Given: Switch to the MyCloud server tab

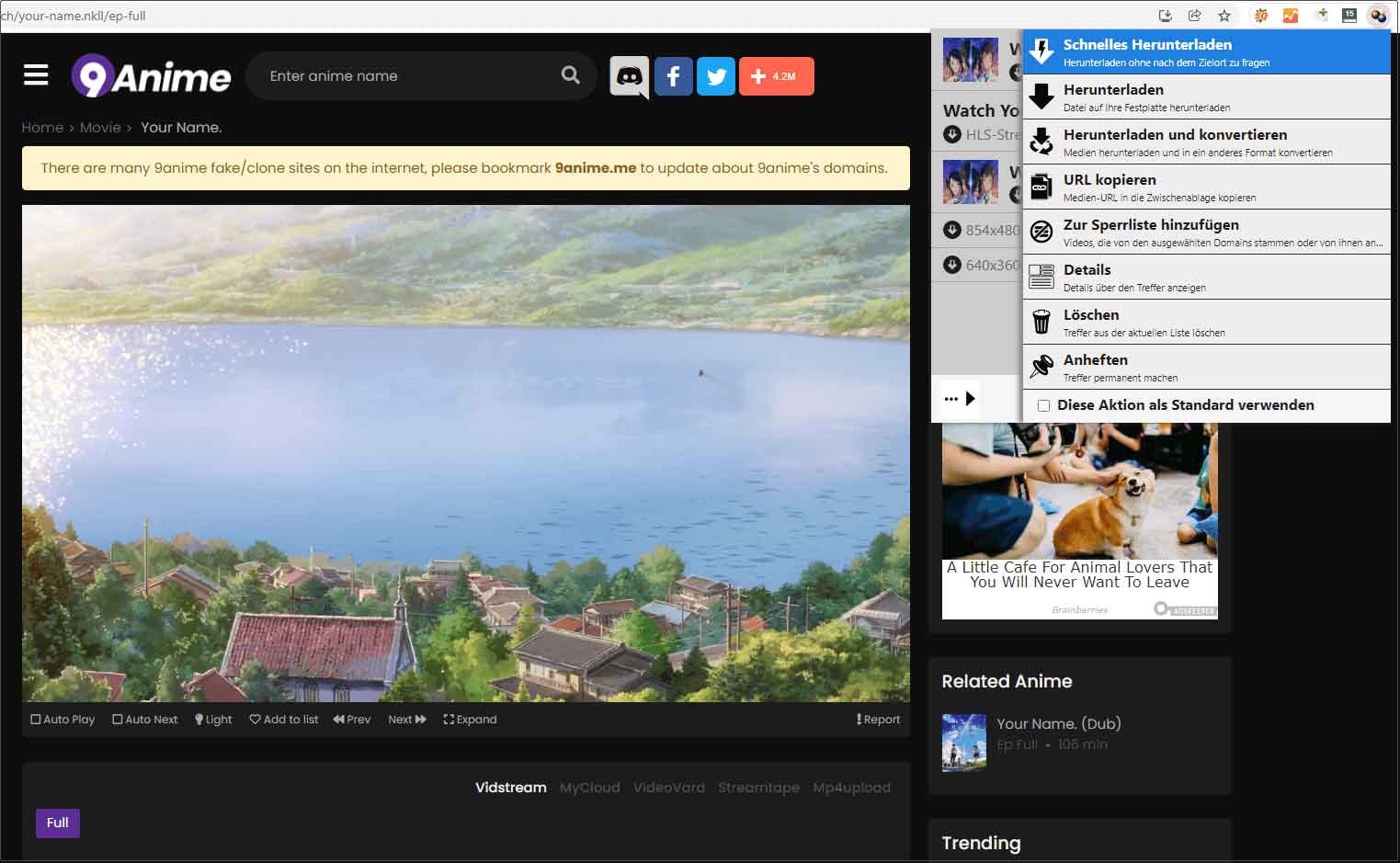Looking at the screenshot, I should [589, 788].
